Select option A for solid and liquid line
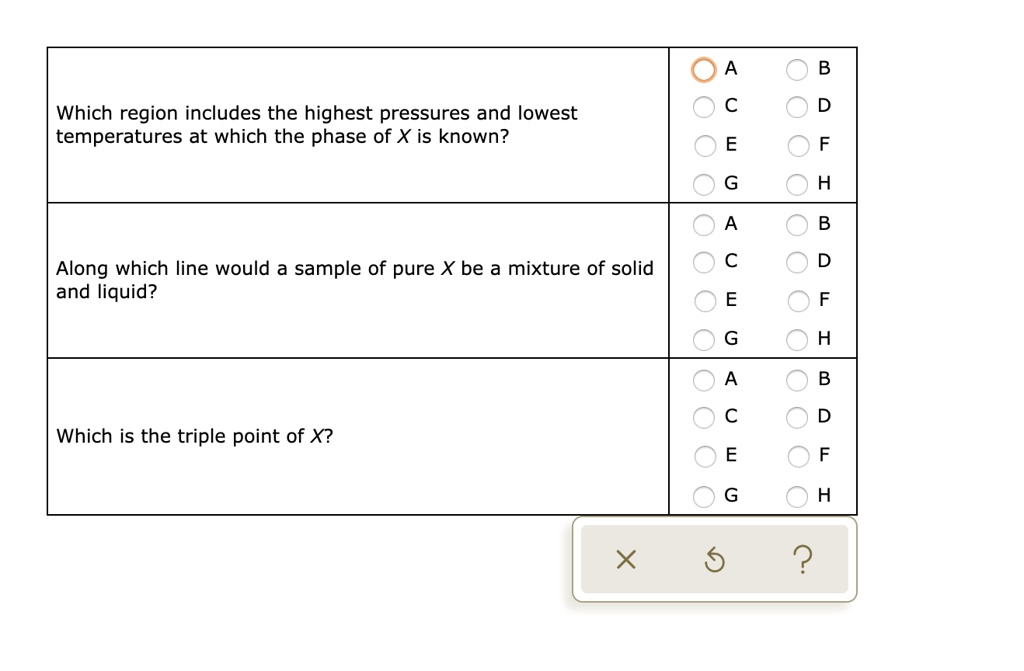The image size is (1024, 671). 704,225
